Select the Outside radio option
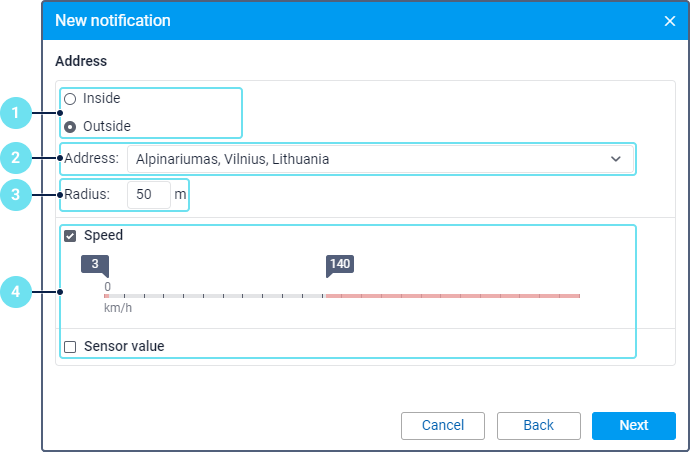 click(x=70, y=127)
